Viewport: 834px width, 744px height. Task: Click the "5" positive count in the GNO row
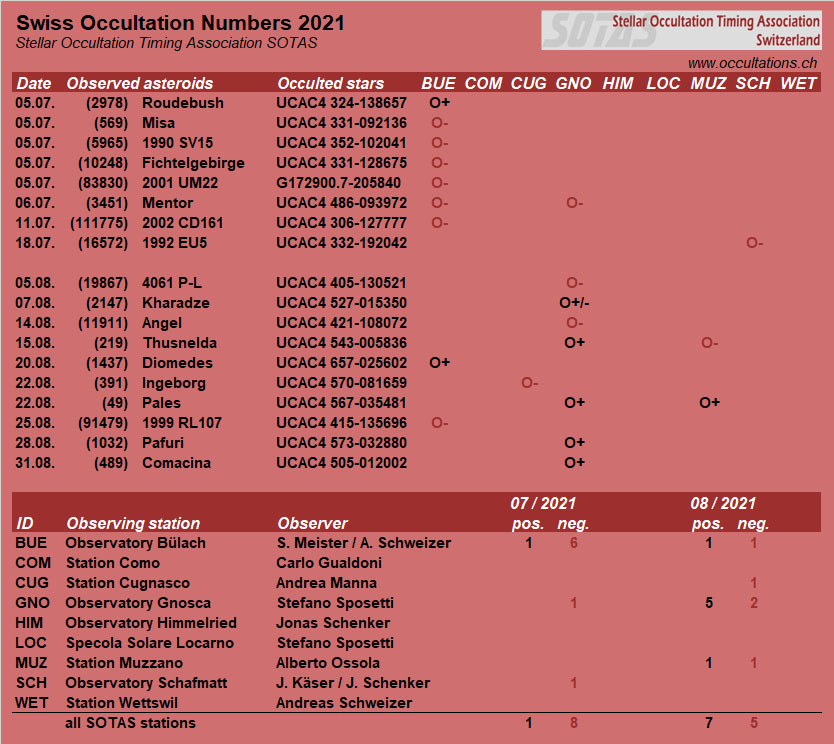pos(709,603)
